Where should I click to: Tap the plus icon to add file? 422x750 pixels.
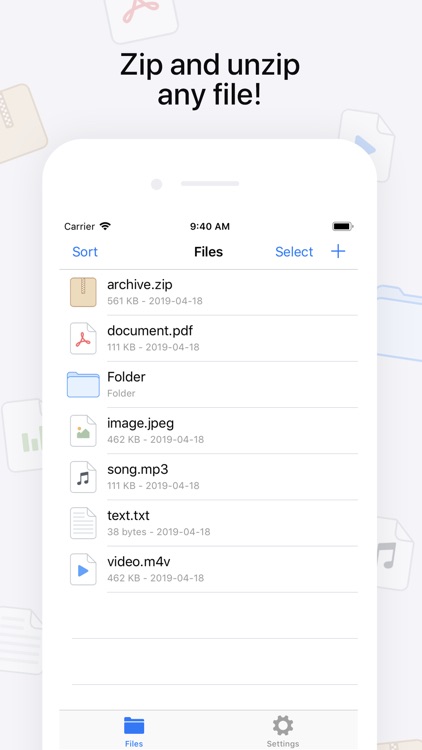tap(338, 251)
